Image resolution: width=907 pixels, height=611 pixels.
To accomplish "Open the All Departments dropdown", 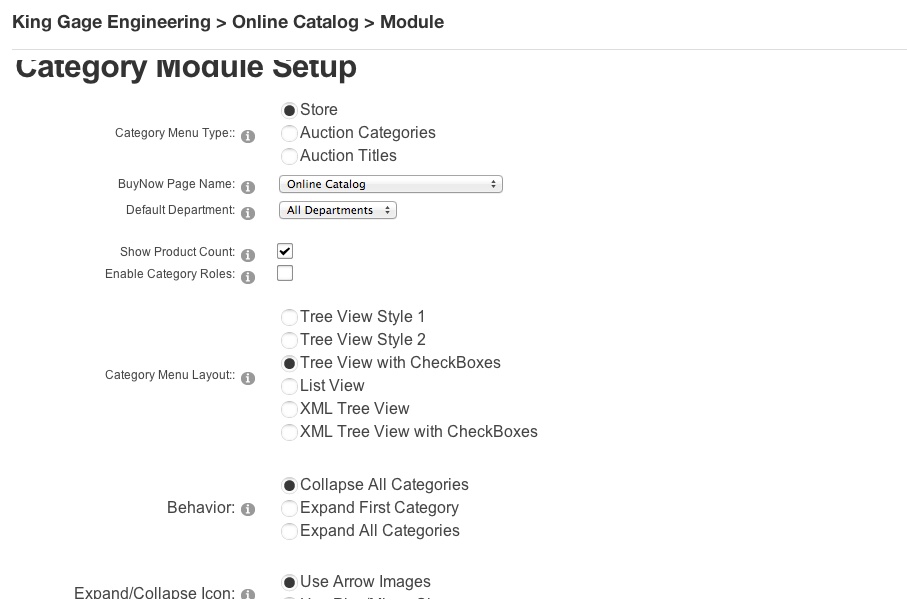I will [338, 210].
